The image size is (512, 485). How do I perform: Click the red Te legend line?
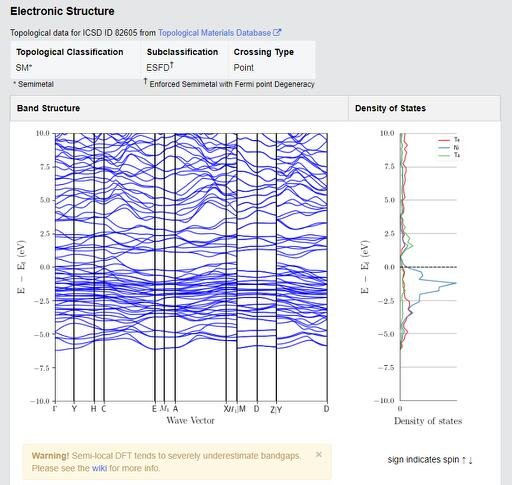click(444, 140)
